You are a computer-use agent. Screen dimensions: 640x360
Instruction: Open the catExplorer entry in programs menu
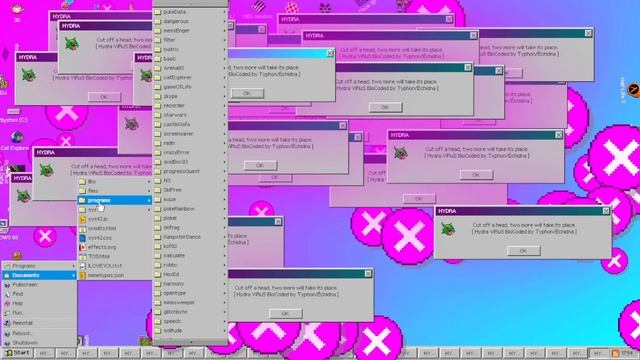point(190,78)
